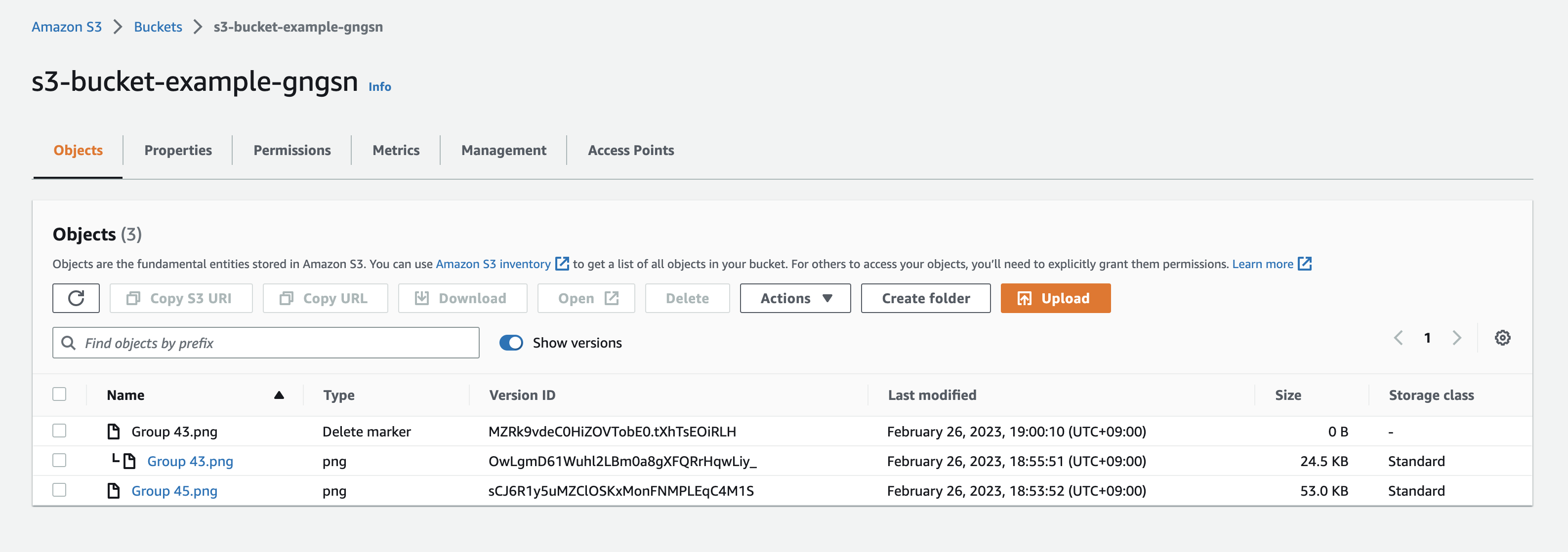The height and width of the screenshot is (552, 1568).
Task: Toggle the Show versions switch
Action: coord(511,343)
